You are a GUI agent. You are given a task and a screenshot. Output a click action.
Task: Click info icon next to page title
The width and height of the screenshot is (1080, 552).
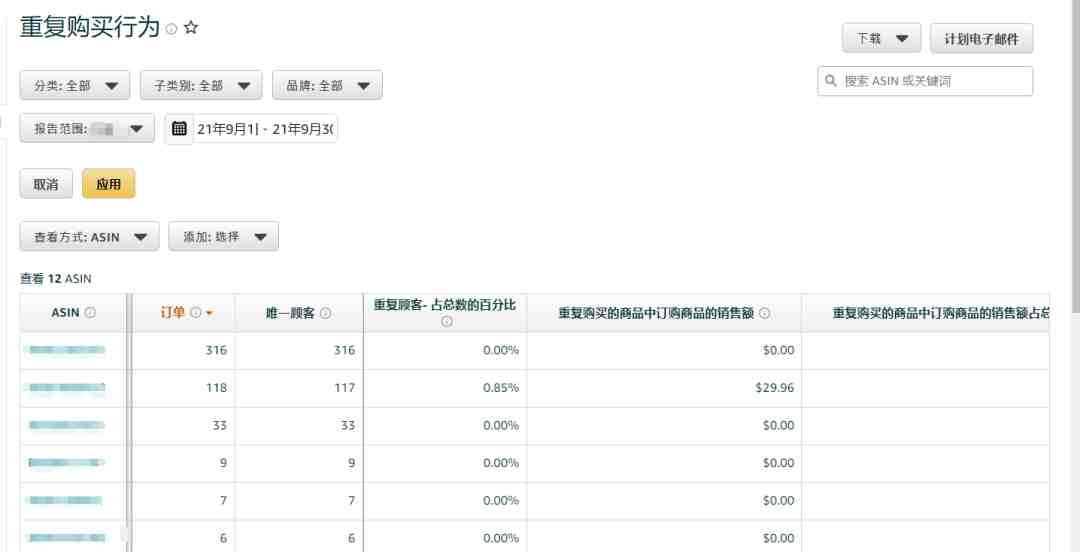click(172, 29)
